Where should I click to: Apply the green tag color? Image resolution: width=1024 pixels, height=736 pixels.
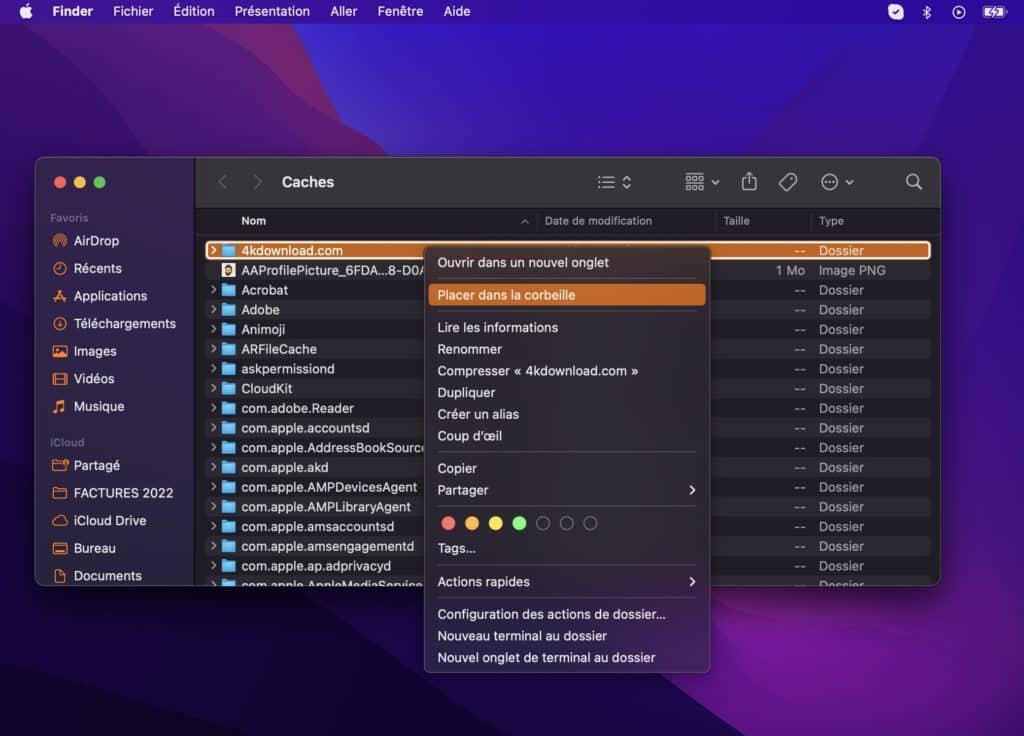(519, 523)
